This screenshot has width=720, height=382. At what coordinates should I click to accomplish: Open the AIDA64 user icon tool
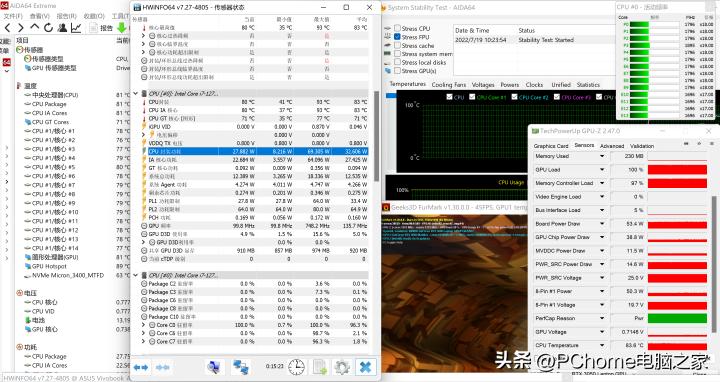(62, 28)
